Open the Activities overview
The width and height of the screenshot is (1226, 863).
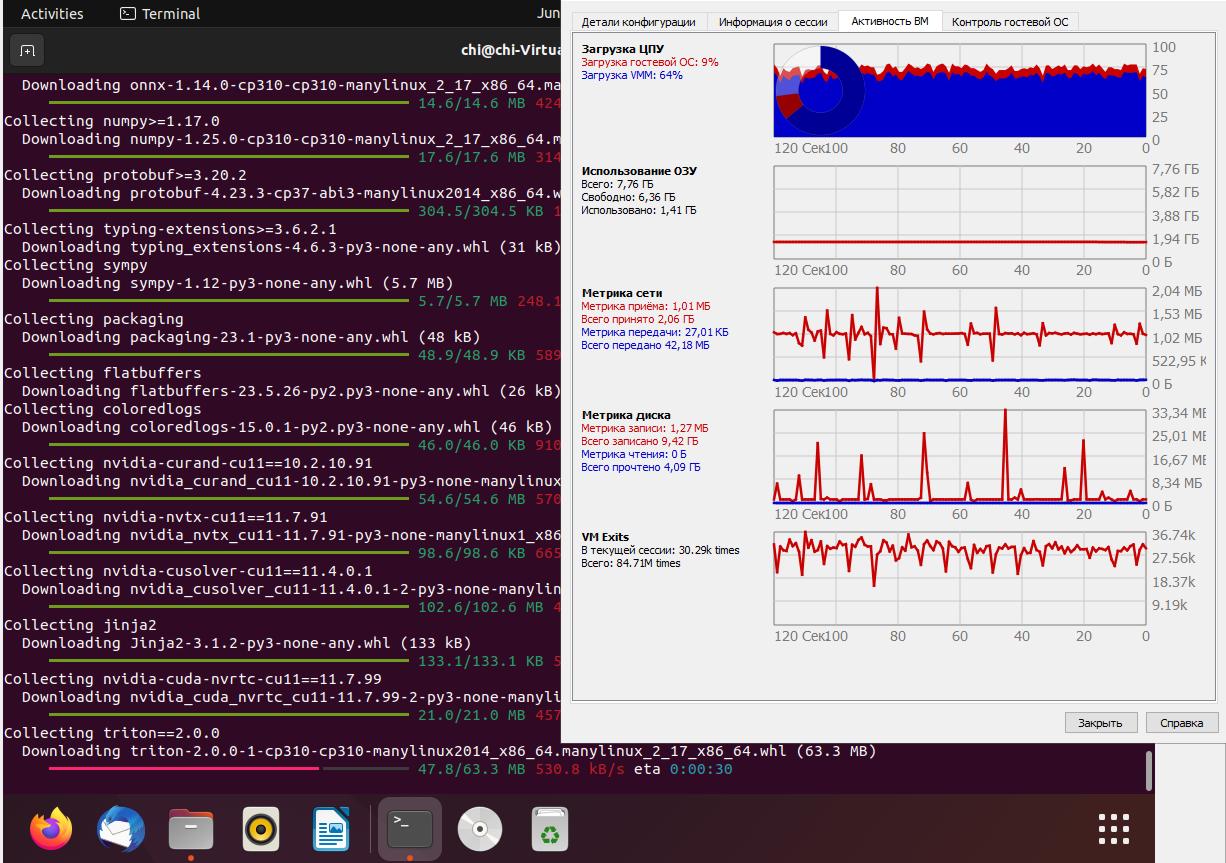[52, 14]
